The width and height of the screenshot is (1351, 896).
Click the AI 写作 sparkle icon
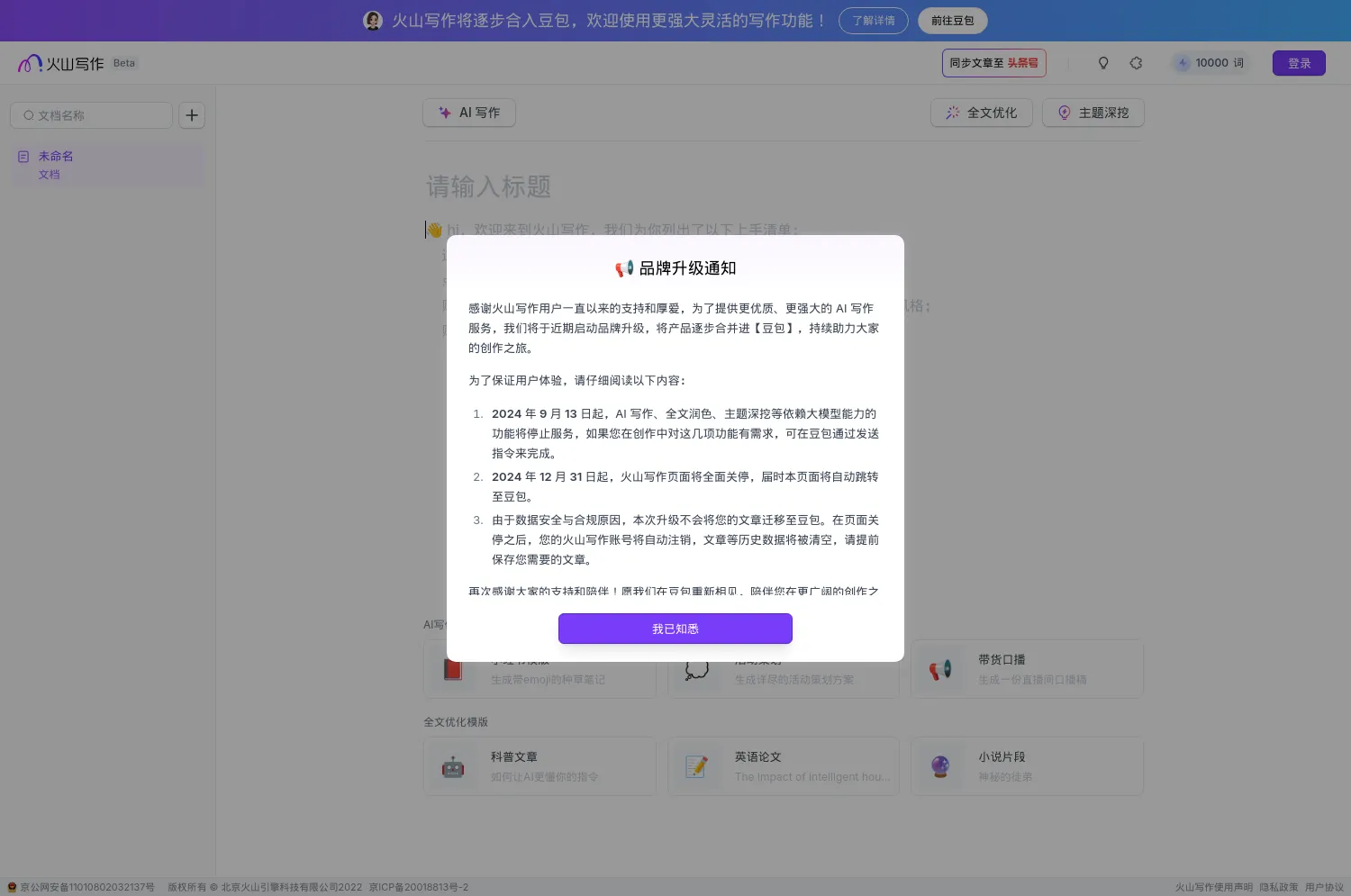coord(444,112)
